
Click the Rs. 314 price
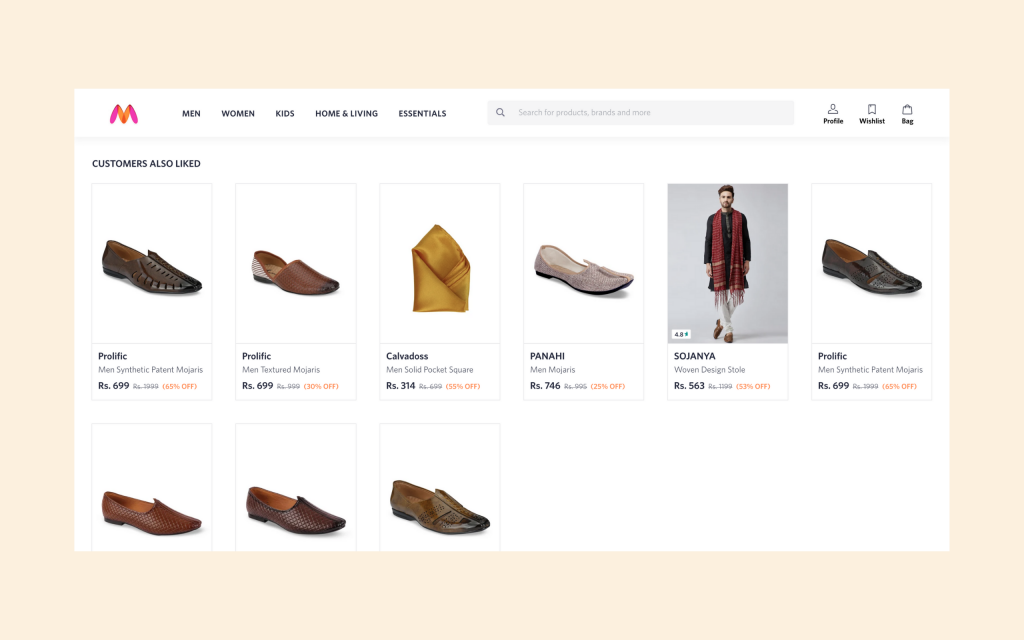click(x=400, y=386)
